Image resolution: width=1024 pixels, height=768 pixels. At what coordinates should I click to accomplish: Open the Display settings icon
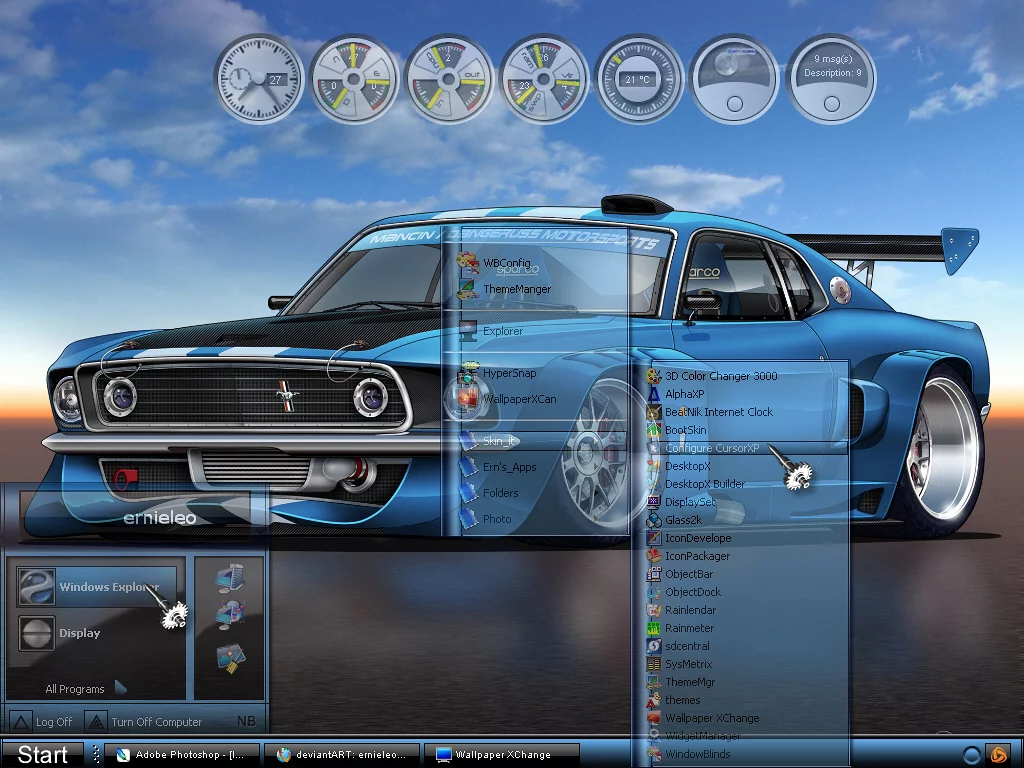[x=37, y=634]
